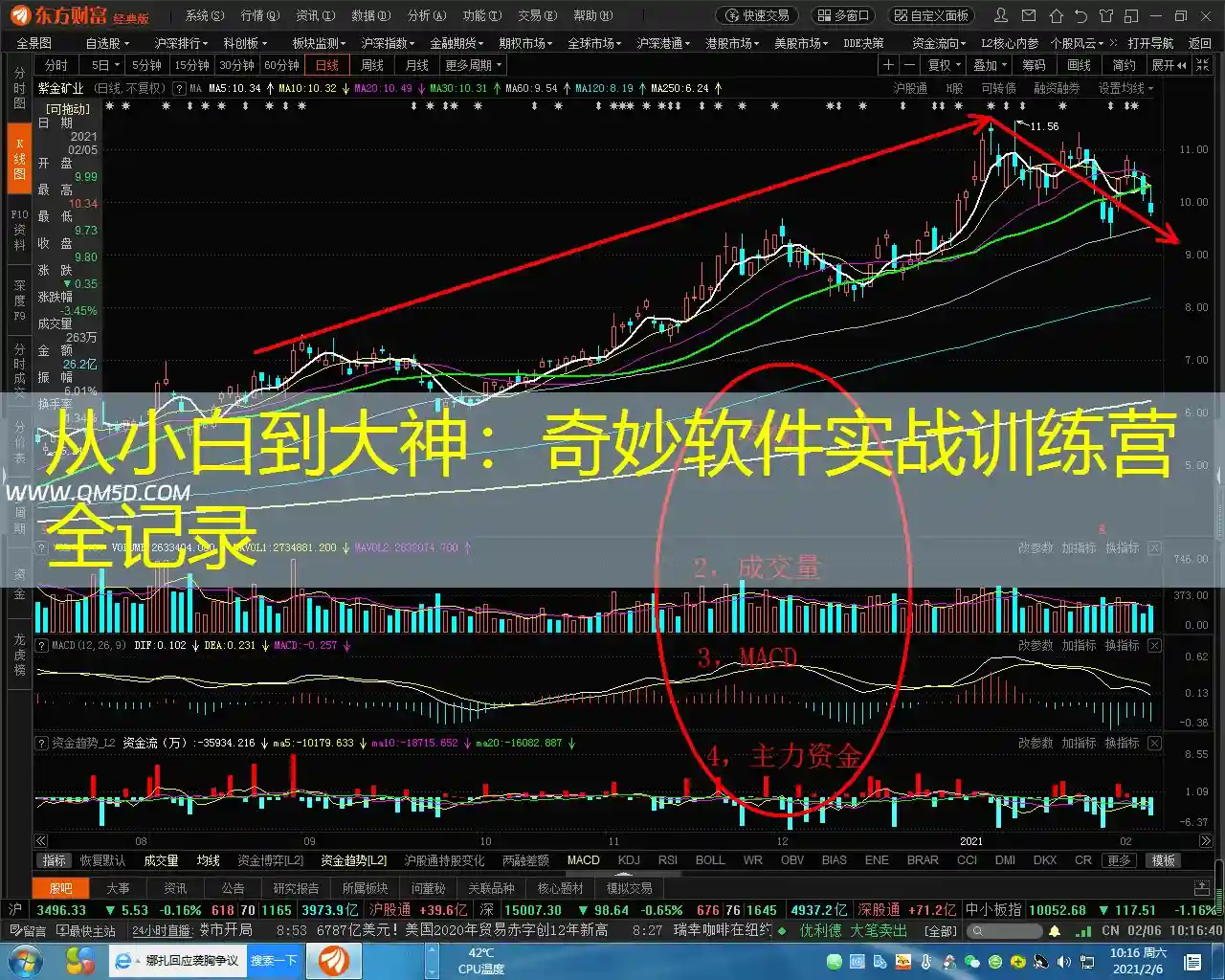The height and width of the screenshot is (980, 1225).
Task: Switch to 60分钟 period
Action: click(x=281, y=65)
